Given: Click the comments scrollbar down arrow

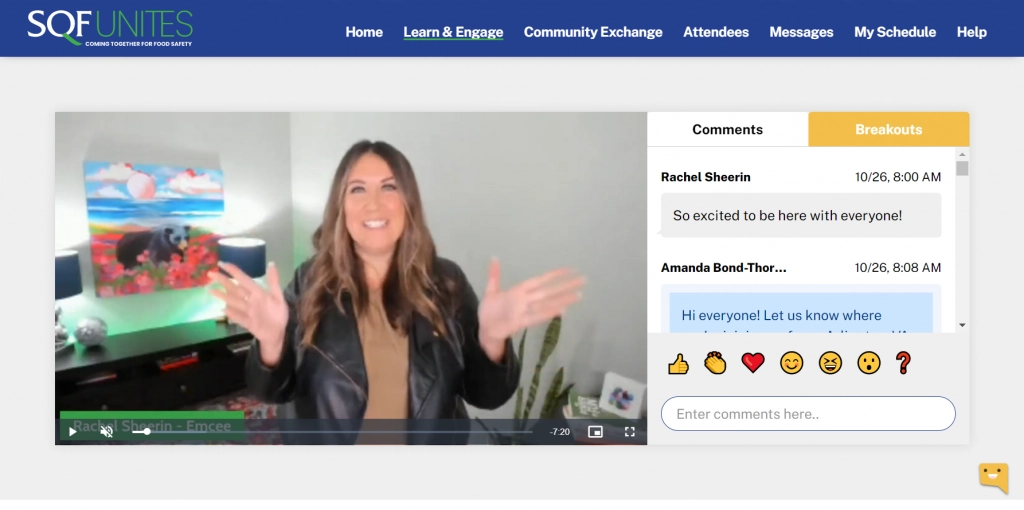Looking at the screenshot, I should (962, 325).
